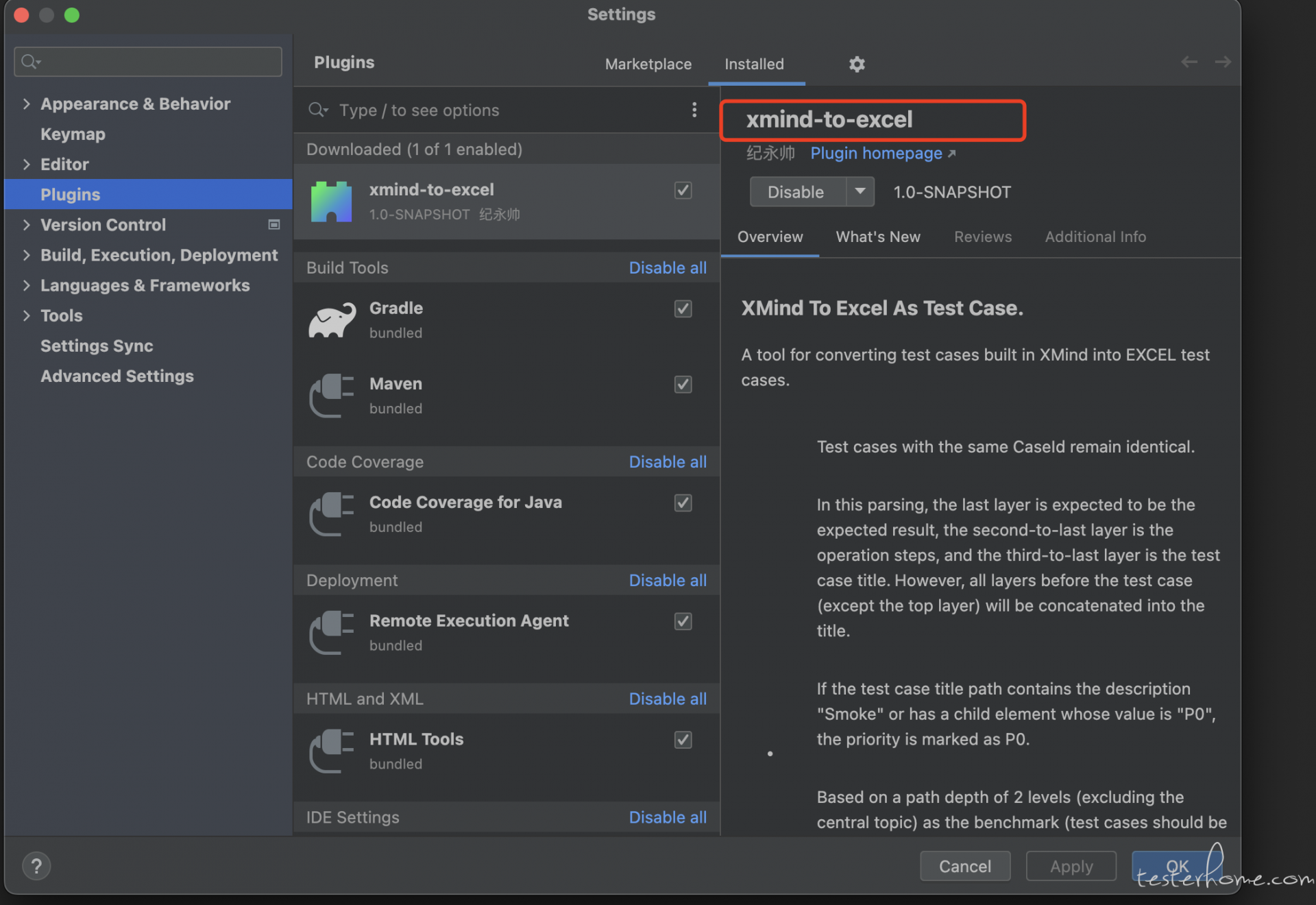
Task: Click the OK button
Action: pos(1178,866)
